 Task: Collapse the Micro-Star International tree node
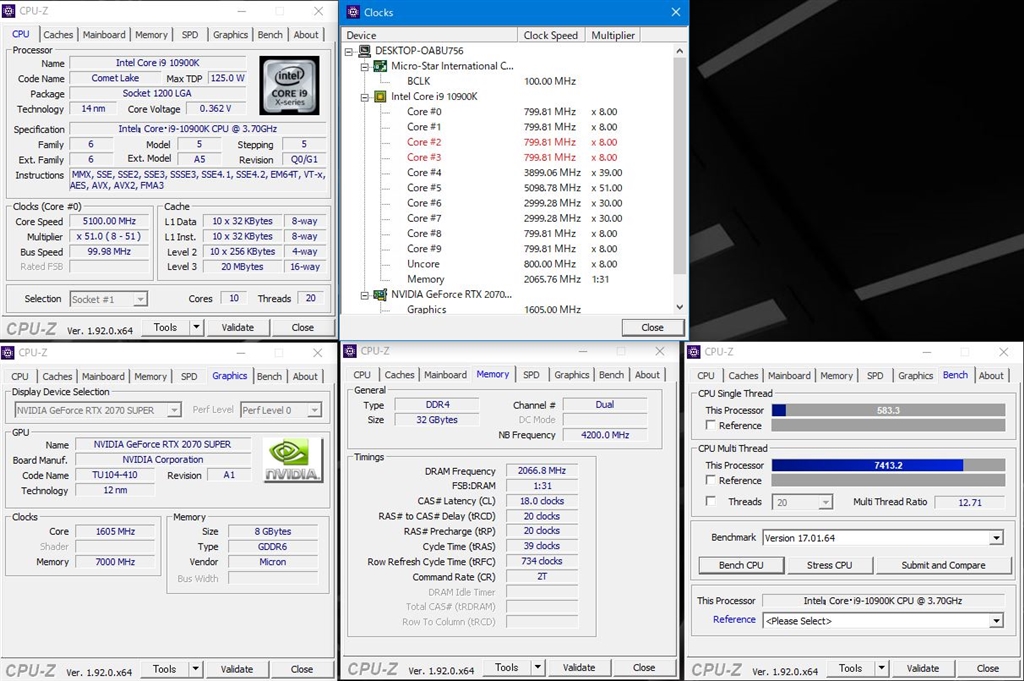coord(364,67)
